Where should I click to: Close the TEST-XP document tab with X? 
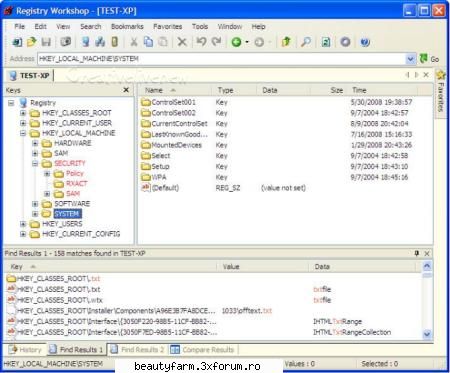click(x=426, y=75)
